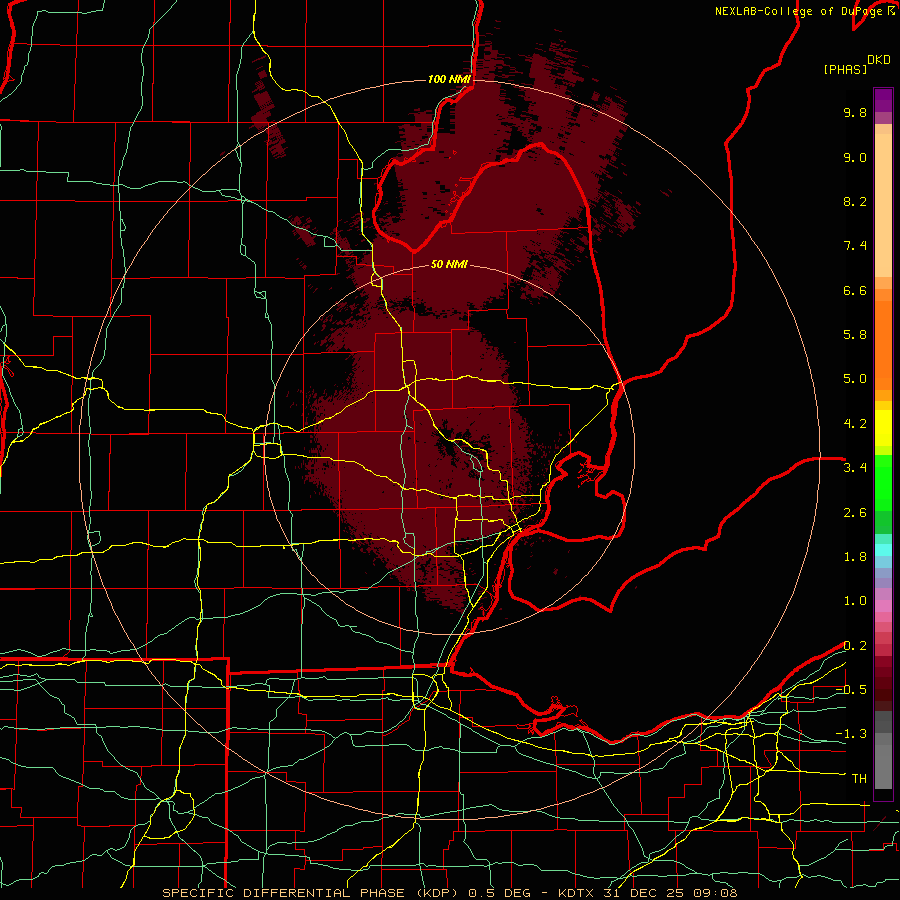This screenshot has height=900, width=900.
Task: Click the 8.2 value on color scale
Action: pos(855,201)
